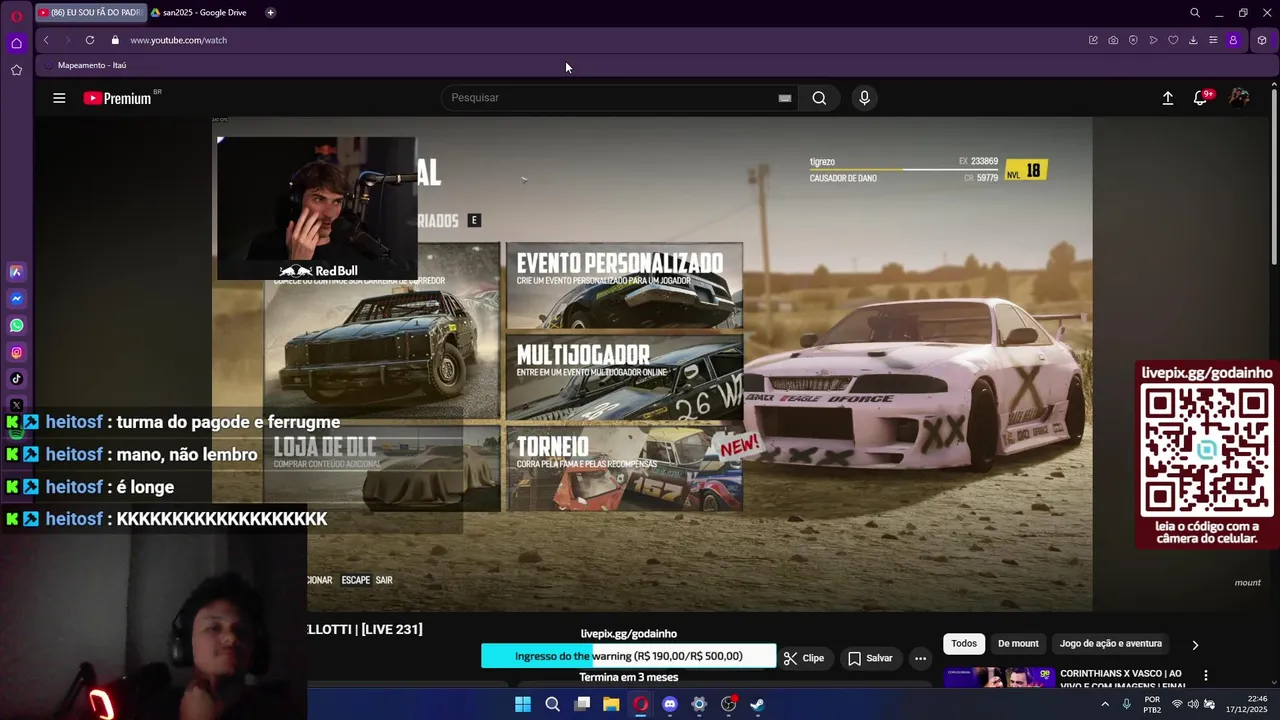Screen dimensions: 1280x720
Task: Select the Todos filter chip
Action: pos(964,644)
